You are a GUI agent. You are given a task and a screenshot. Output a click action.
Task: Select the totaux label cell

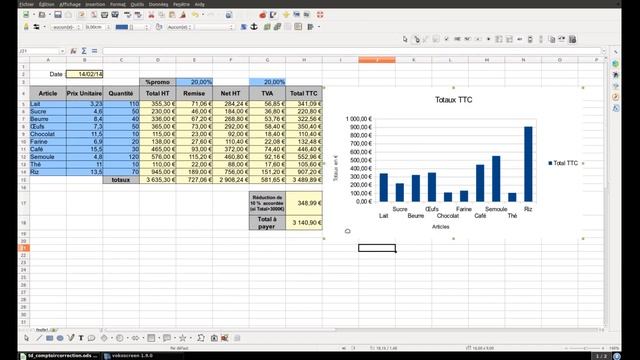click(x=121, y=180)
